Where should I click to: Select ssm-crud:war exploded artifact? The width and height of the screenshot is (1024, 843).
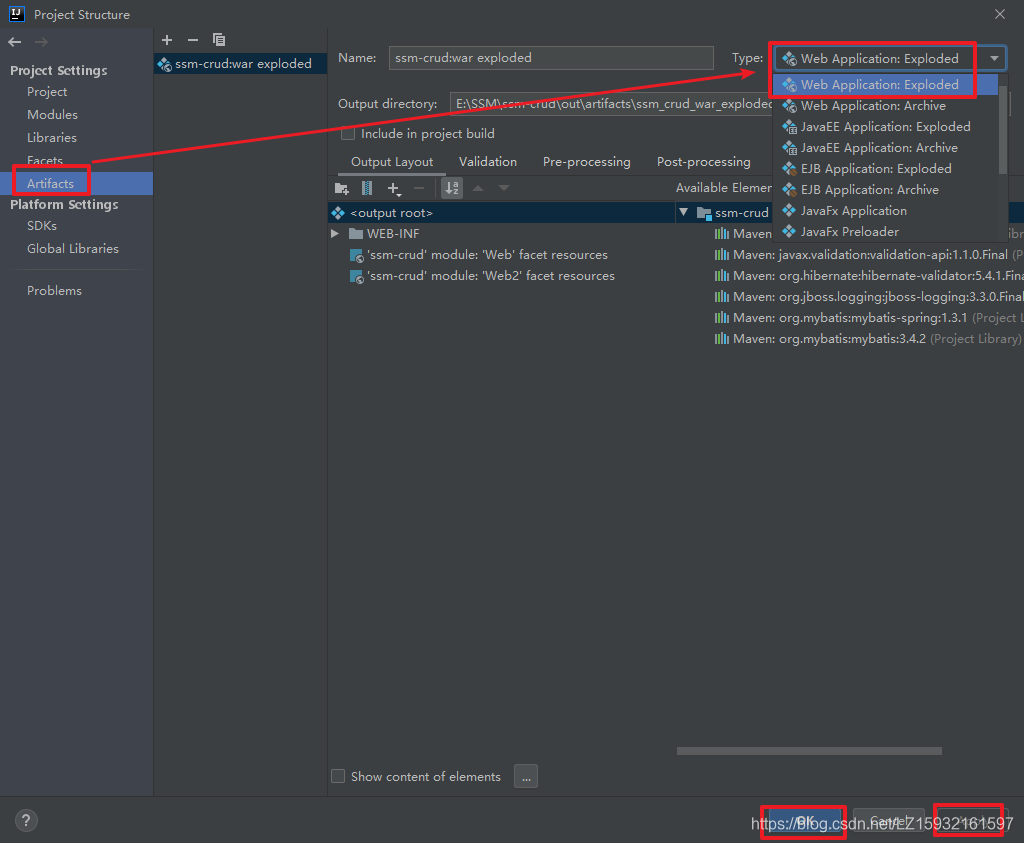click(x=240, y=63)
